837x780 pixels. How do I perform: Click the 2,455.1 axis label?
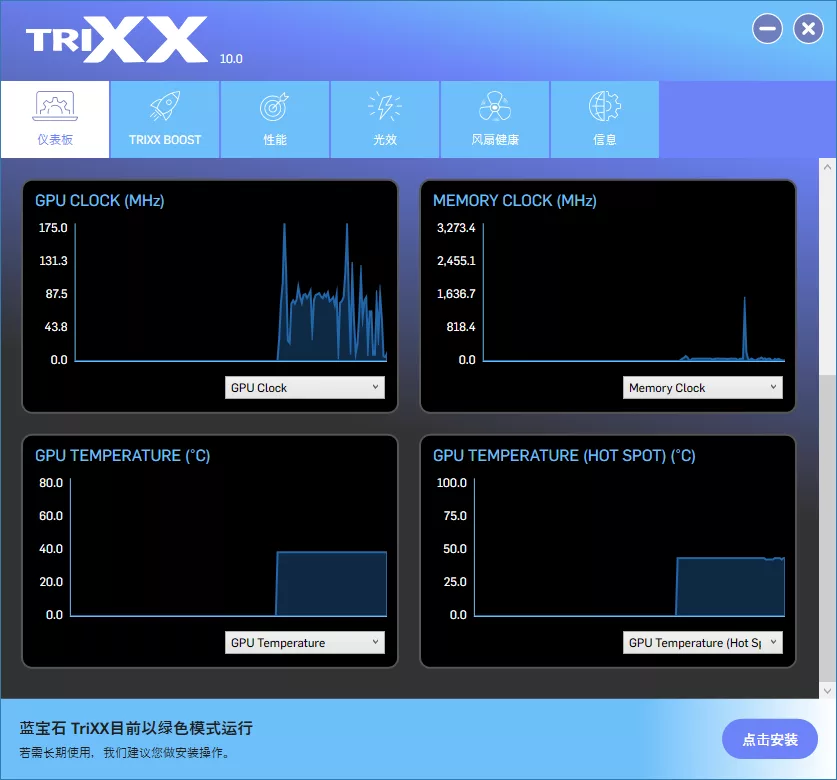click(456, 261)
